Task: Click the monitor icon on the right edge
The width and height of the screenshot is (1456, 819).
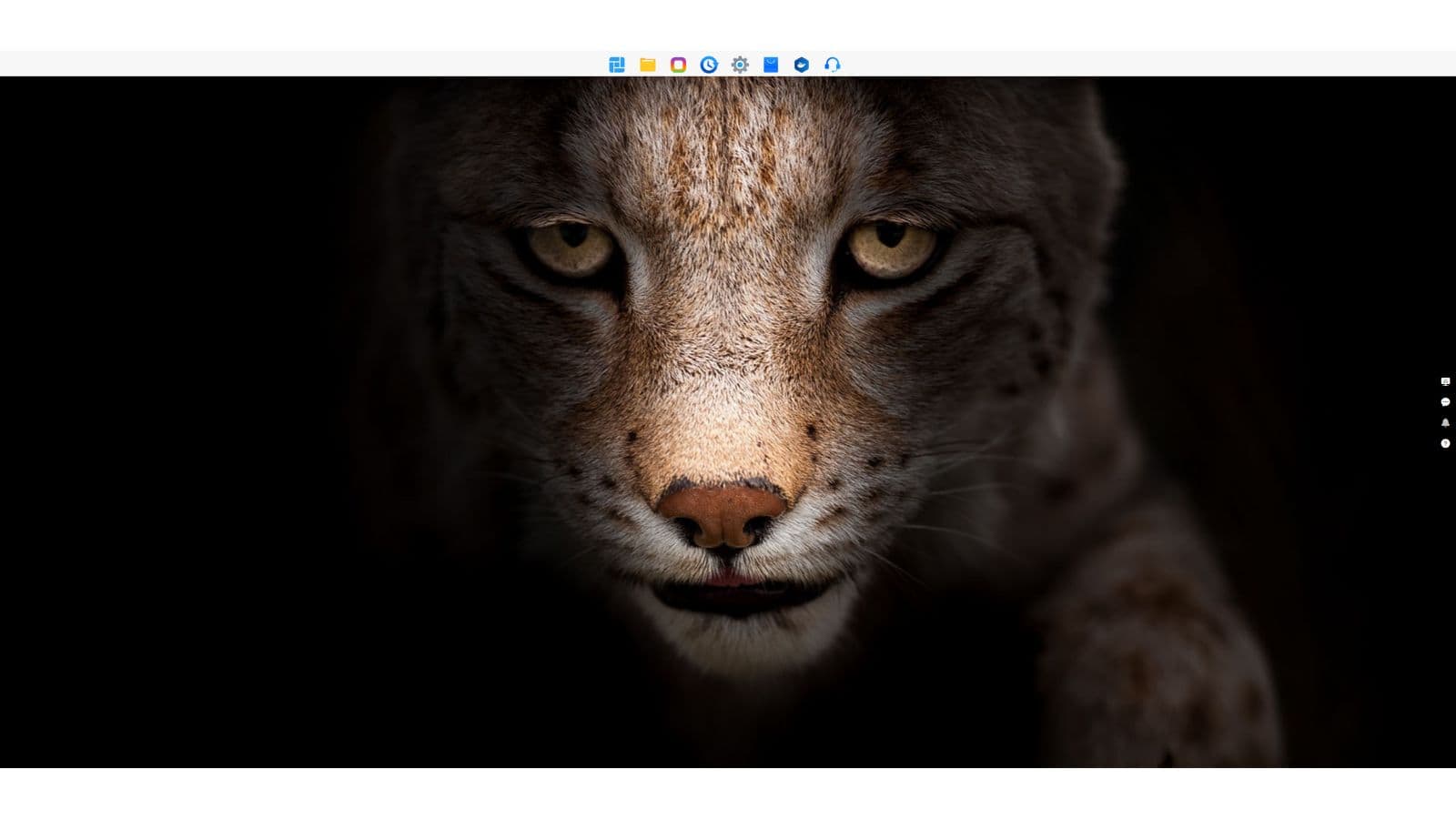Action: coord(1445,381)
